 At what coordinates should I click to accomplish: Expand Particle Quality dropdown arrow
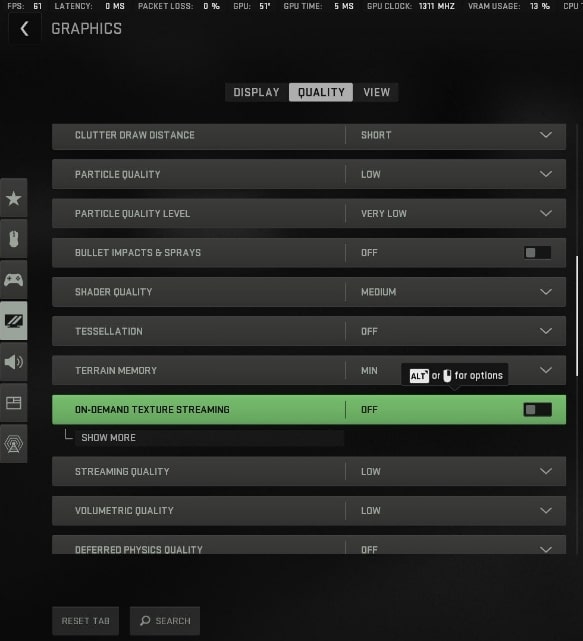(546, 174)
